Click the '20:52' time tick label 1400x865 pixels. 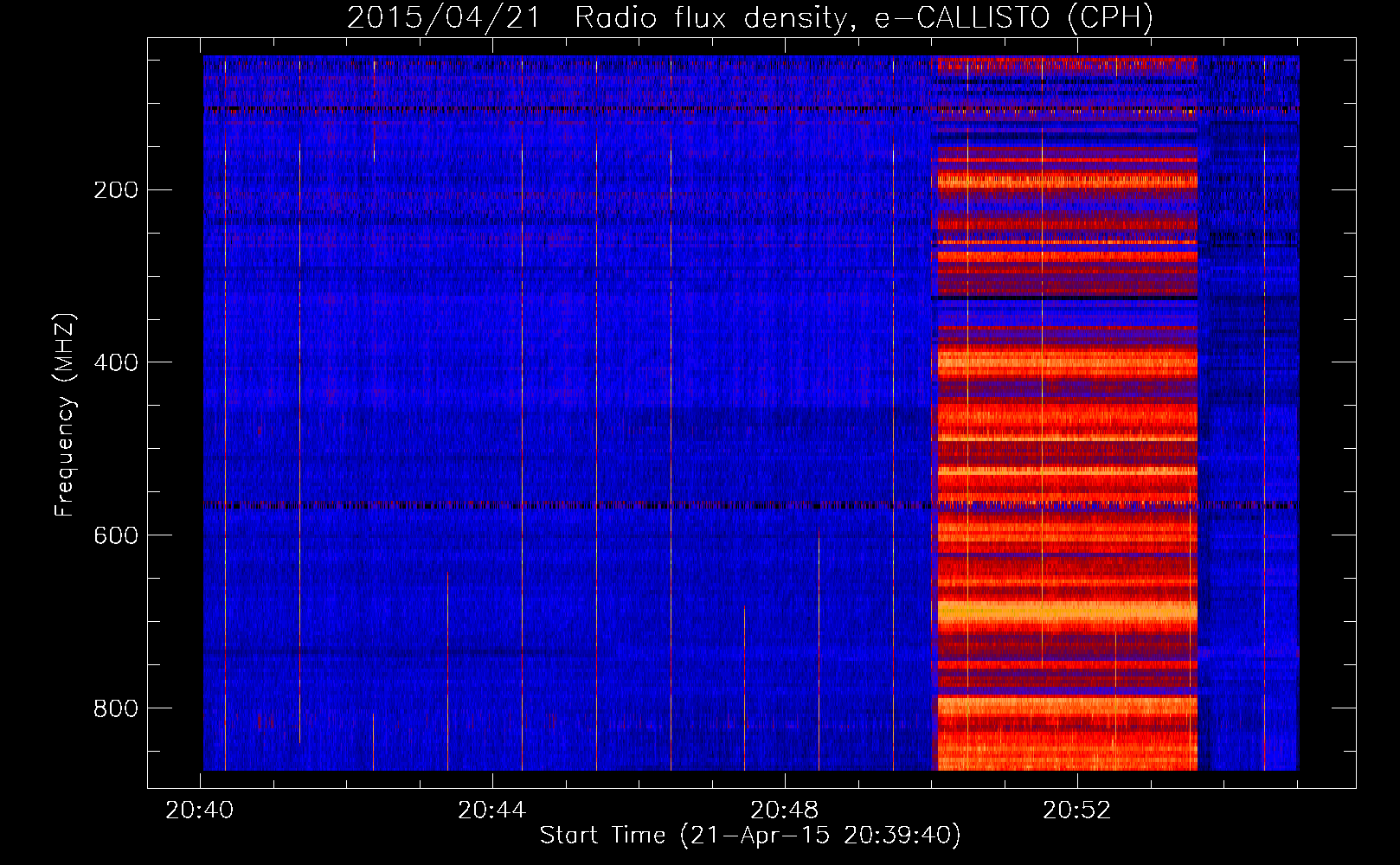coord(1077,810)
